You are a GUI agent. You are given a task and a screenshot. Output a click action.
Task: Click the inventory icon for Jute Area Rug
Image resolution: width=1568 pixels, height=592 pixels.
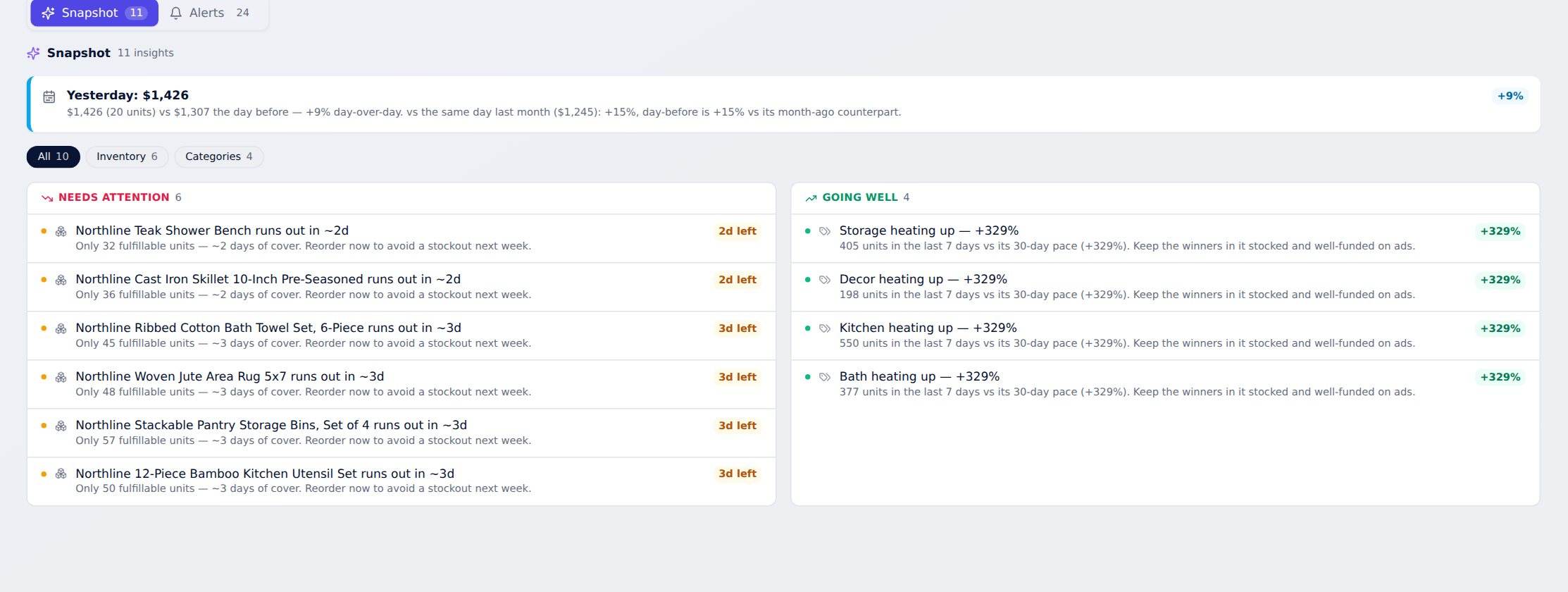point(61,377)
